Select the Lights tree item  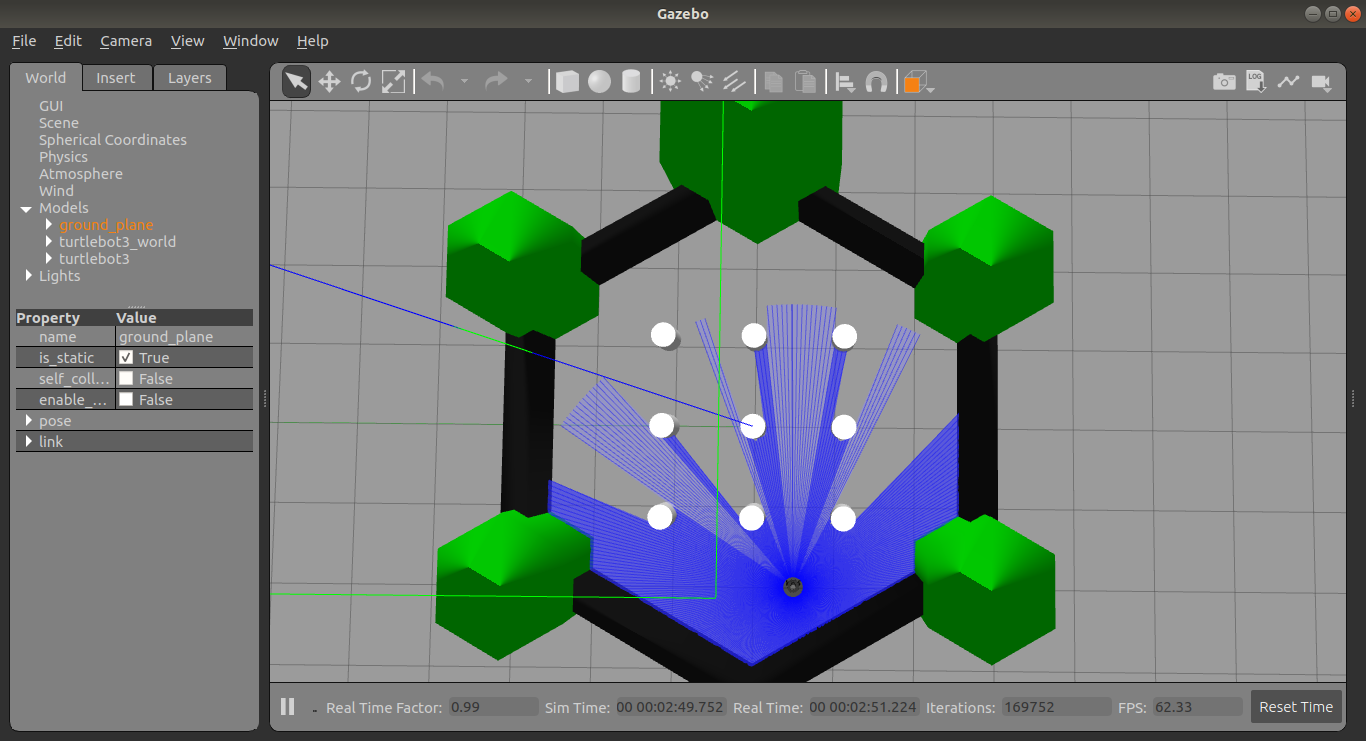62,276
